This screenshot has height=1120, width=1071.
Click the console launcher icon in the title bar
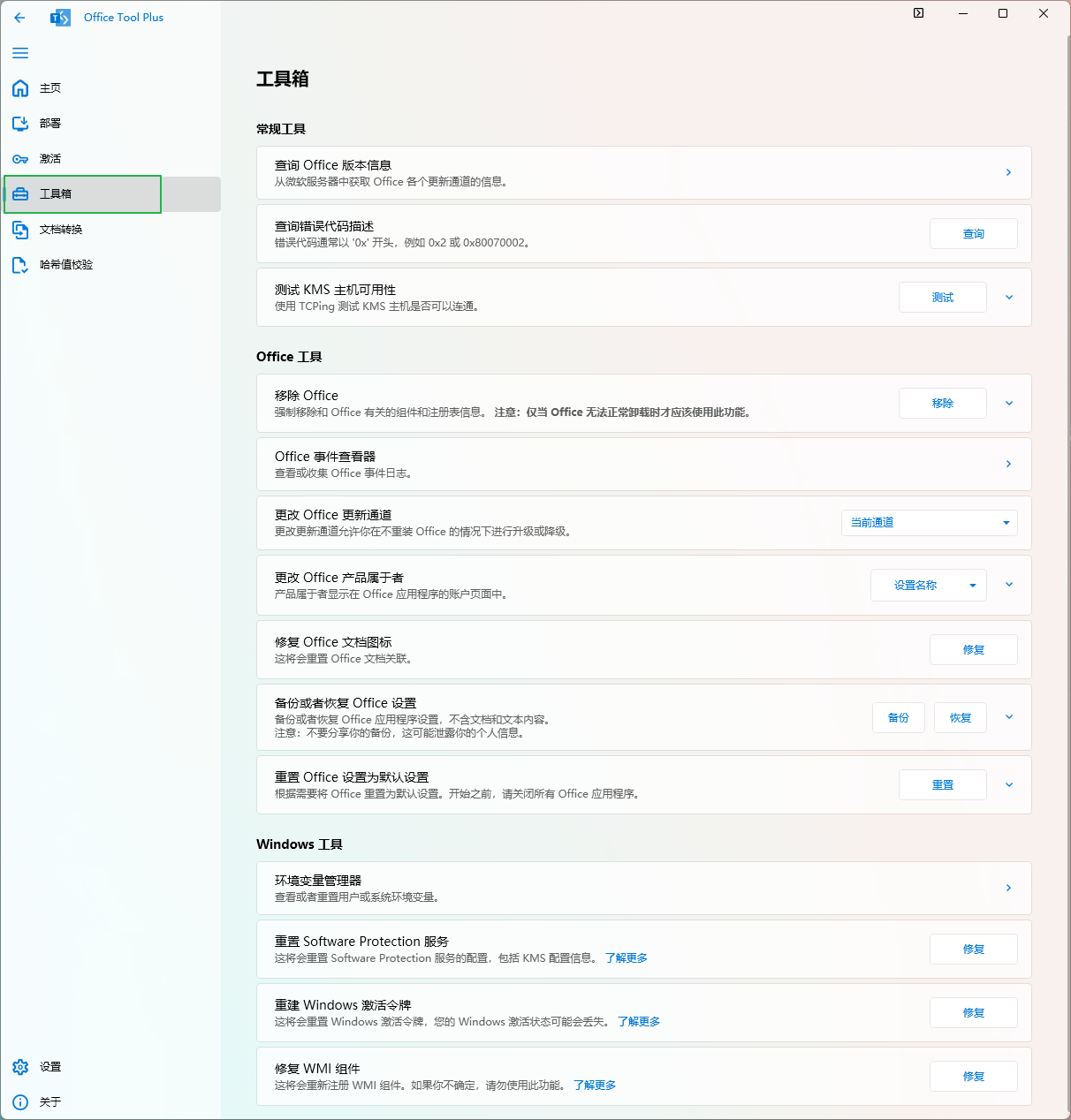click(x=918, y=13)
